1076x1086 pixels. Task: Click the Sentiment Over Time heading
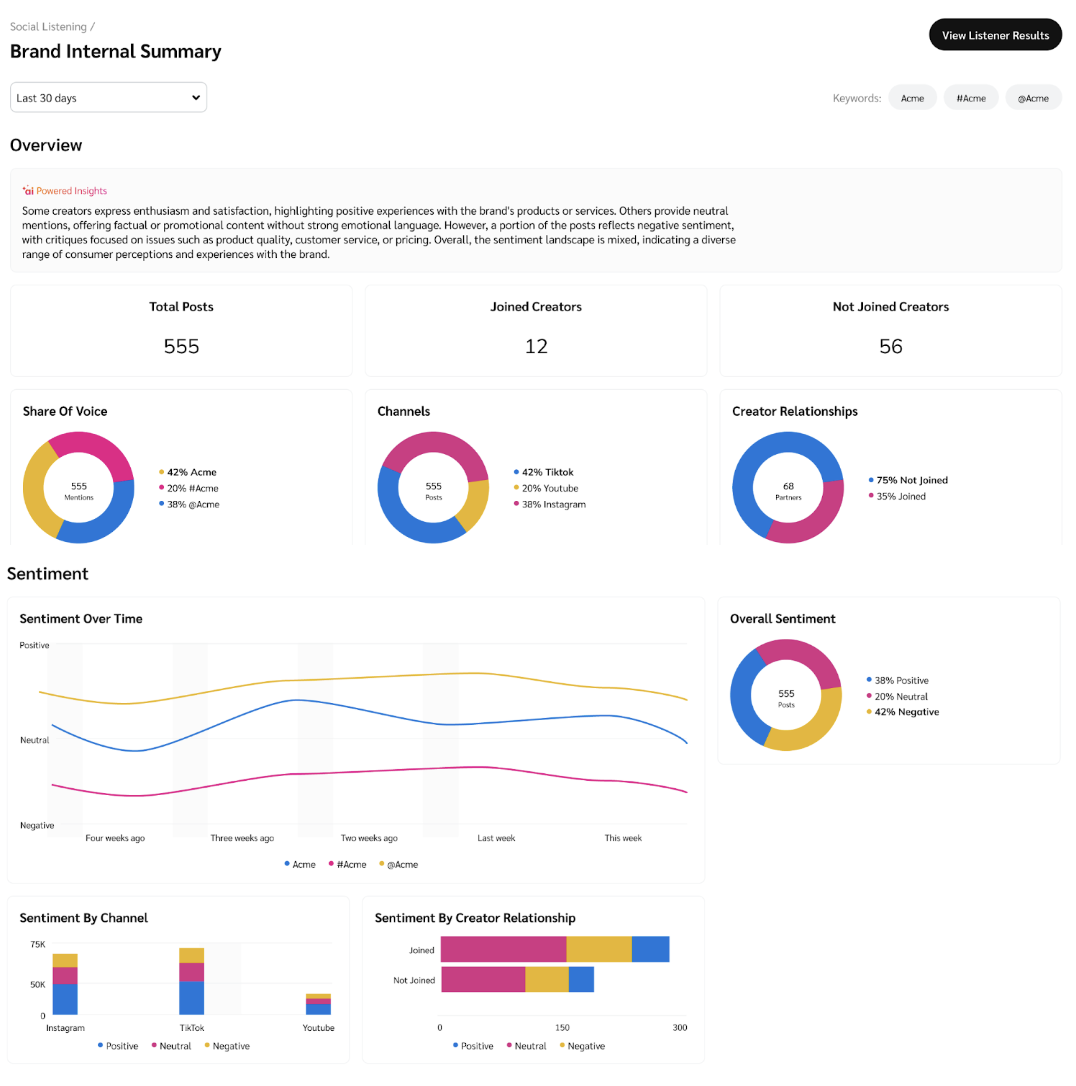click(81, 618)
